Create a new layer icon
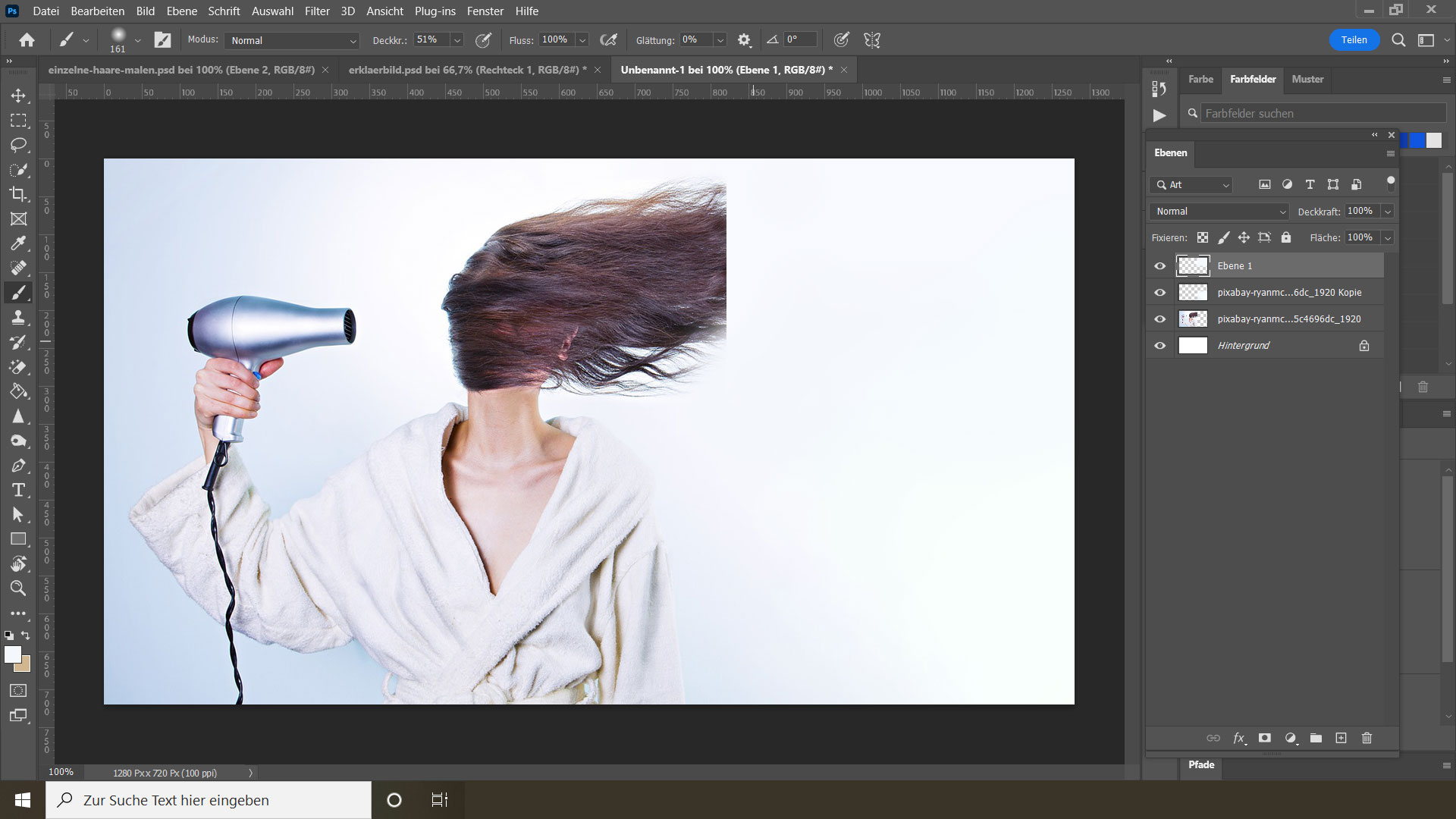This screenshot has width=1456, height=819. (1341, 738)
